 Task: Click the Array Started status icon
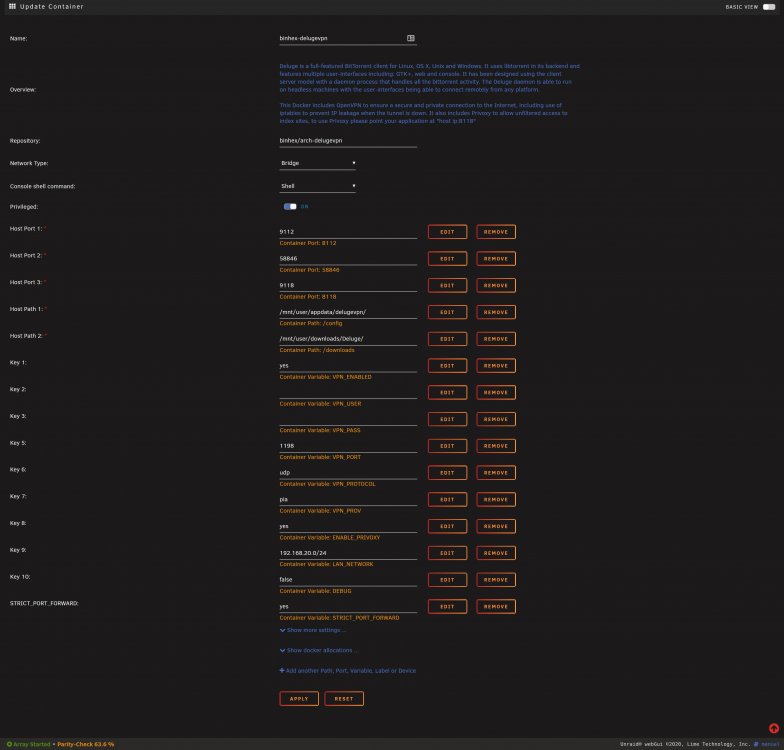[9, 744]
